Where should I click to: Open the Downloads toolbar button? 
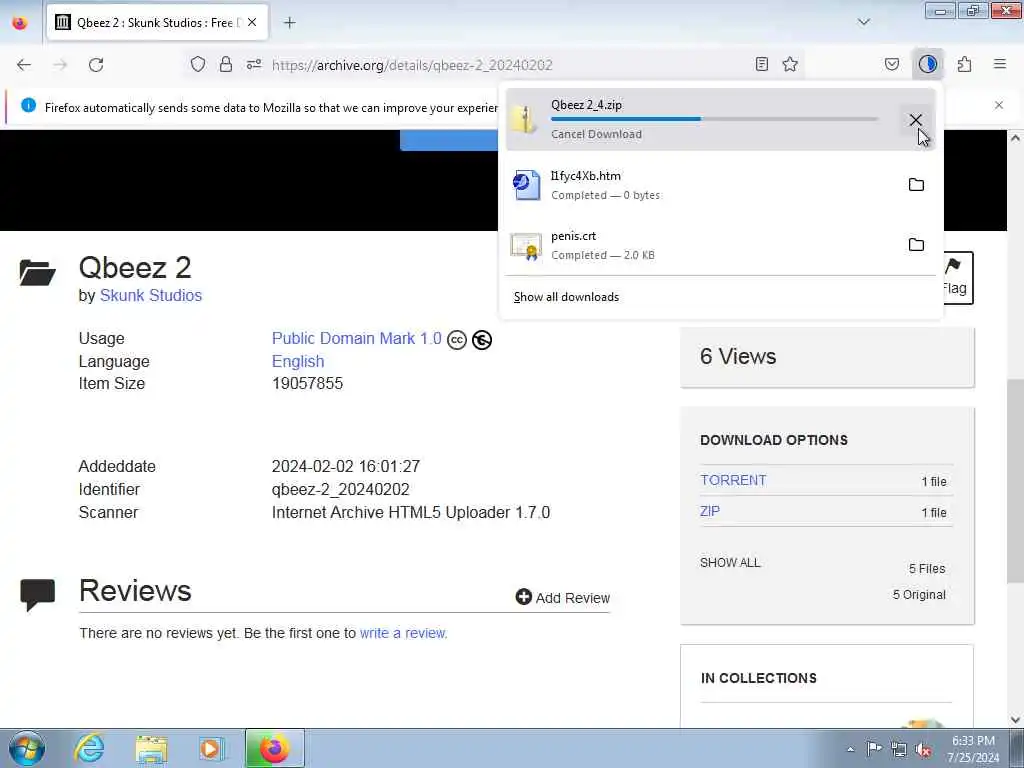coord(928,64)
